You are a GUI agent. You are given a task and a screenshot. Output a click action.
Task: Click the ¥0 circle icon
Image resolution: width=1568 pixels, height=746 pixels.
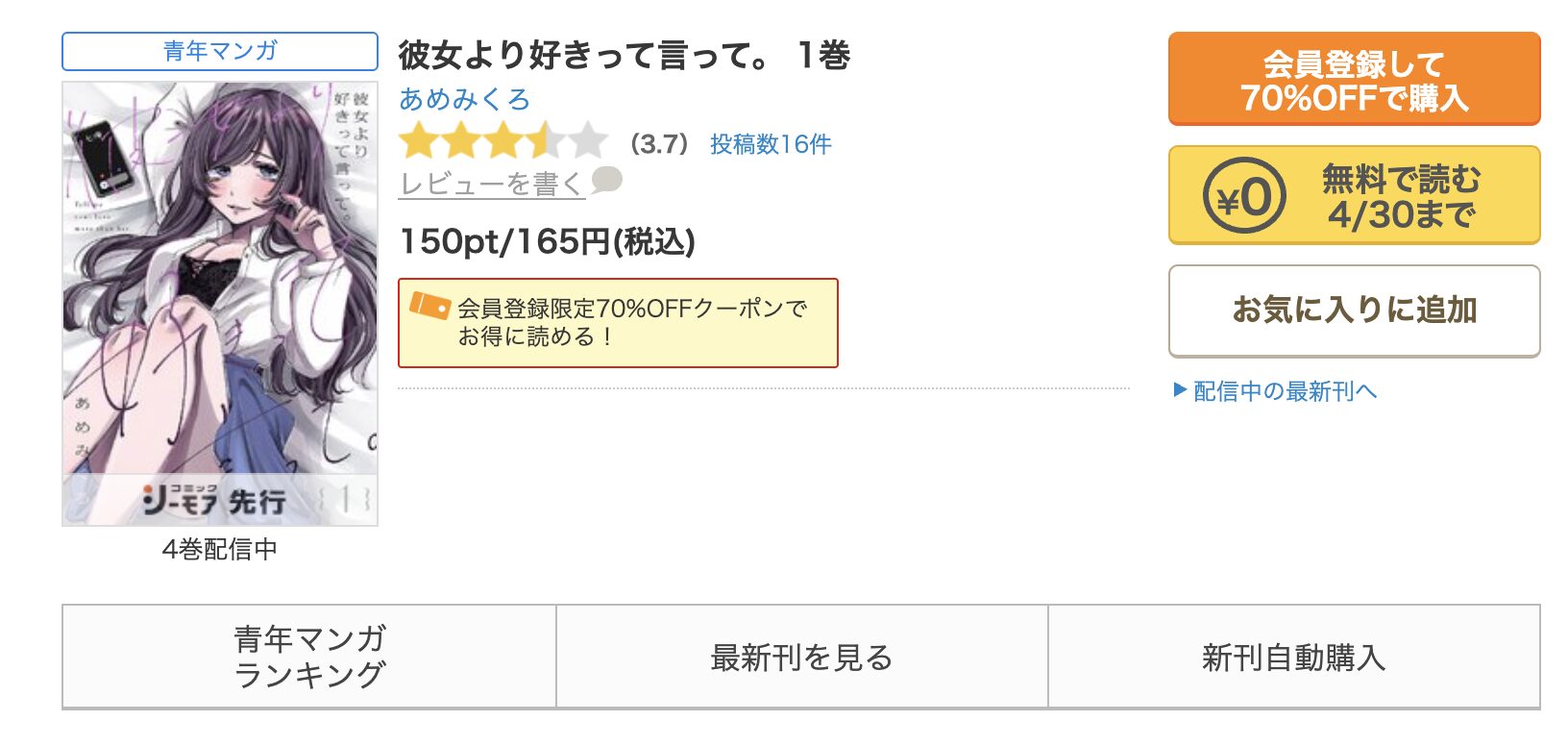[1244, 196]
